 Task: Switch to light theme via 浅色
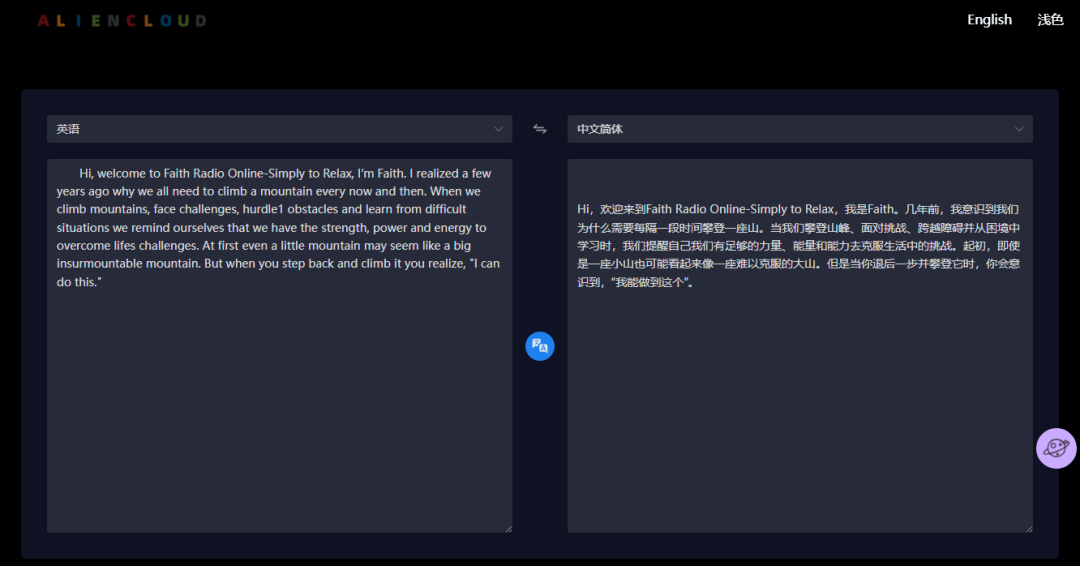click(1050, 20)
